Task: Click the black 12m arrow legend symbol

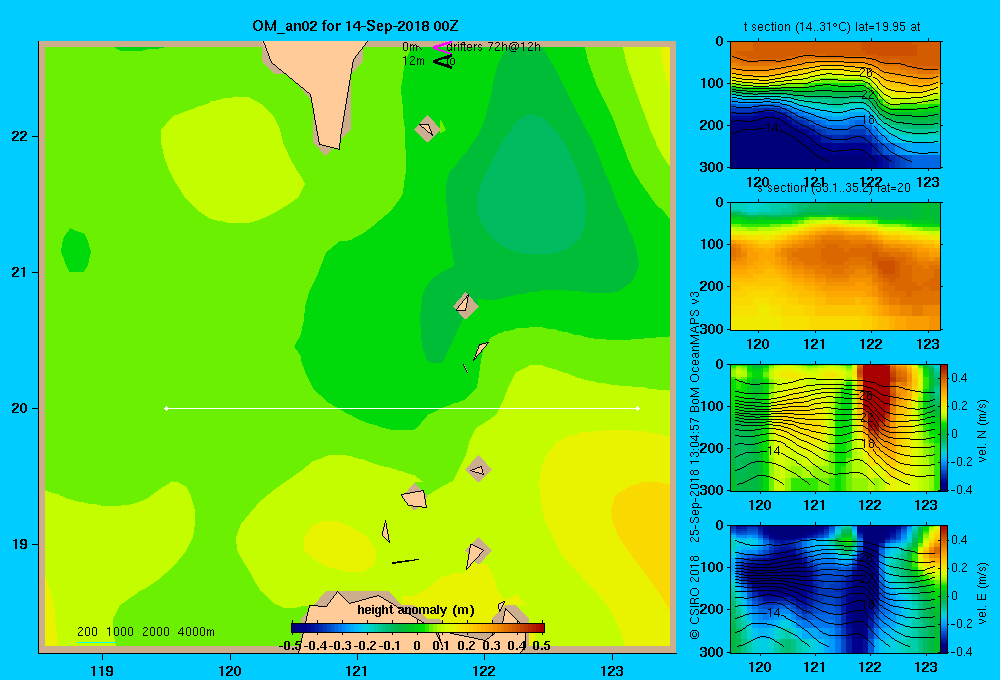Action: (x=443, y=61)
